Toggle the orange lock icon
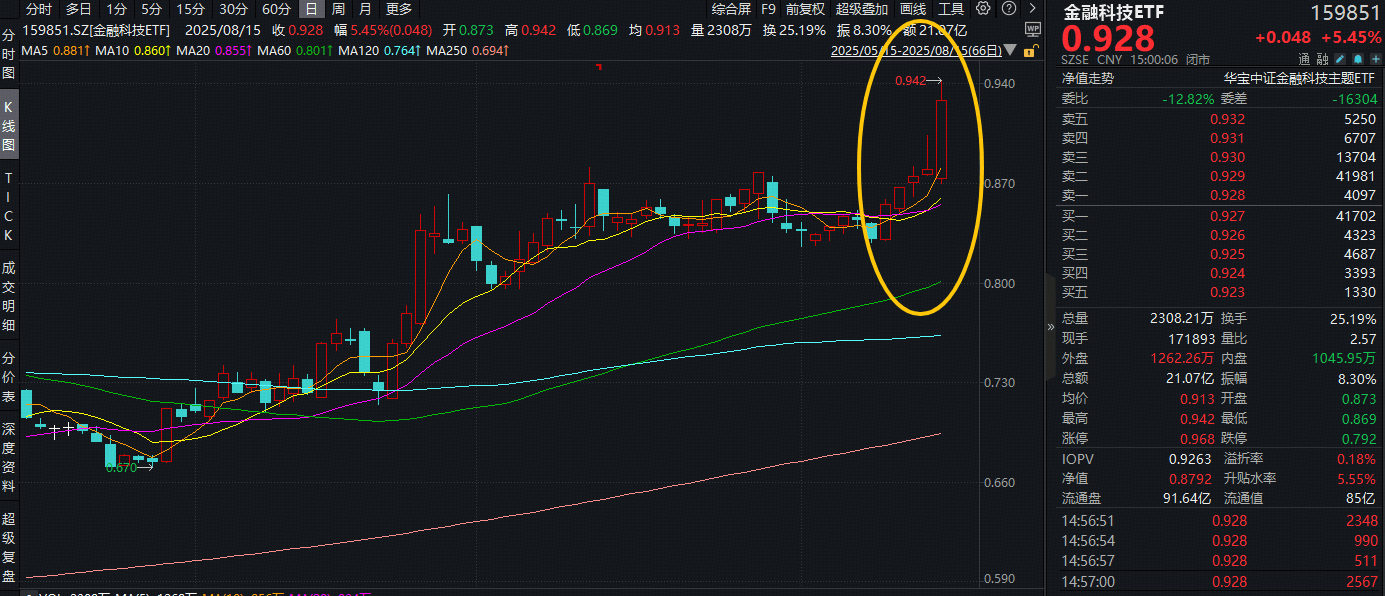Viewport: 1385px width, 596px height. (x=1031, y=50)
